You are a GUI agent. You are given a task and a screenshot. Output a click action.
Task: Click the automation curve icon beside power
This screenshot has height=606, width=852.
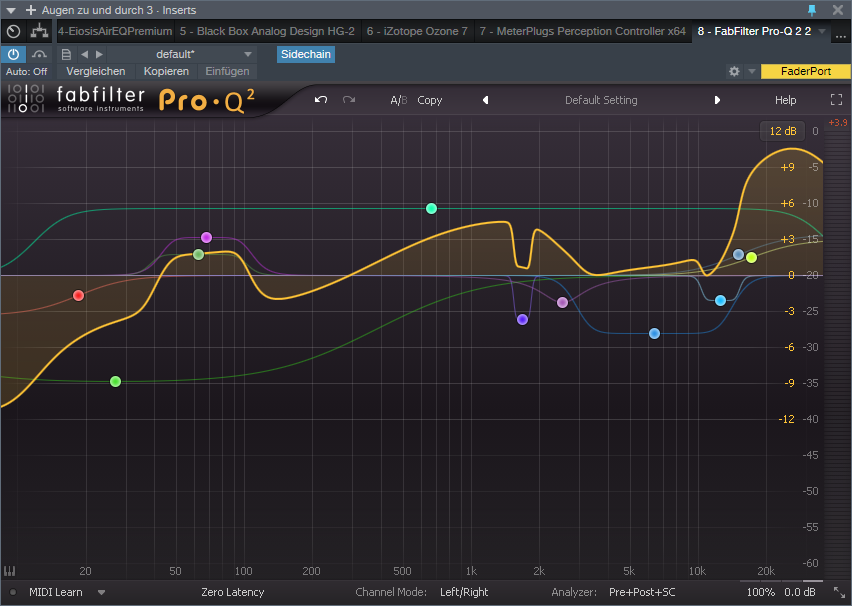tap(39, 54)
